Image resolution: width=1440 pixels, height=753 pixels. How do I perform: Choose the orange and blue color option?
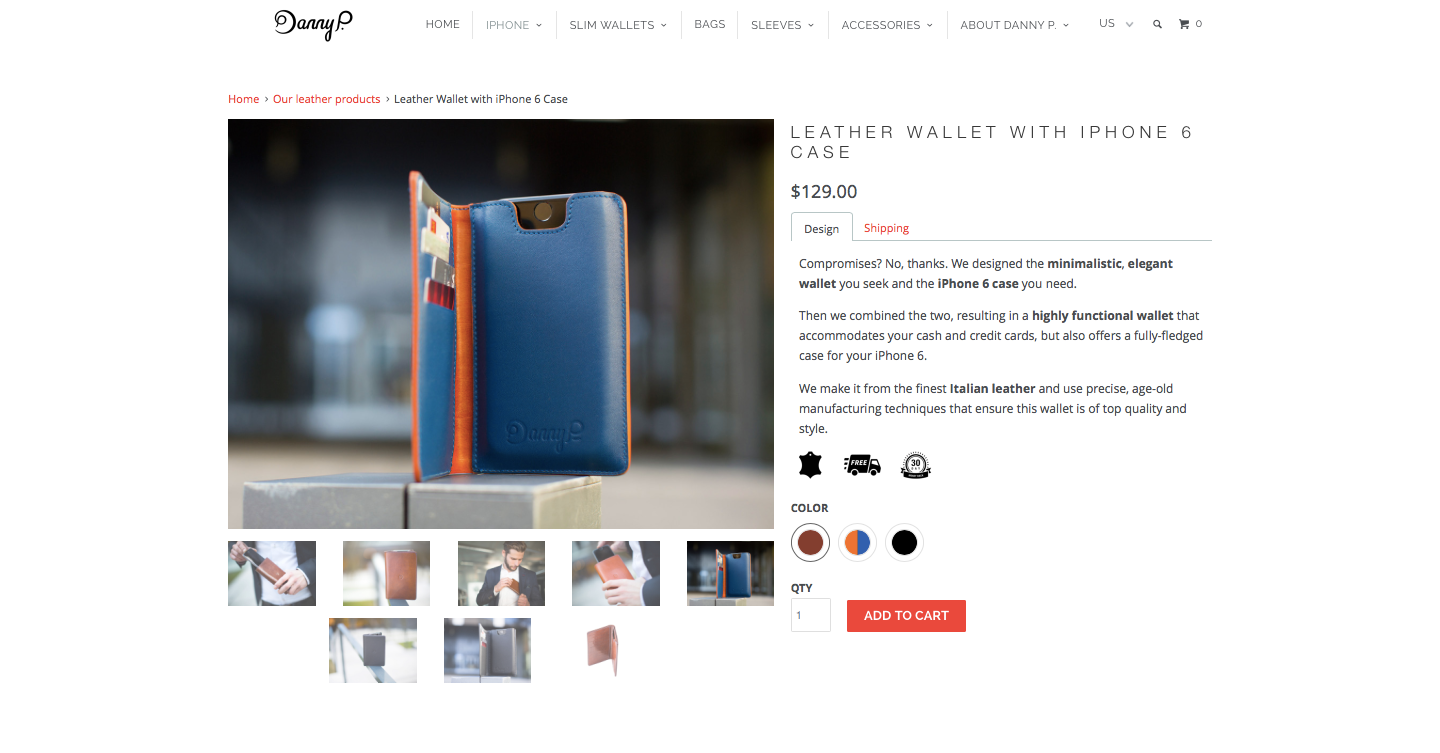click(857, 543)
